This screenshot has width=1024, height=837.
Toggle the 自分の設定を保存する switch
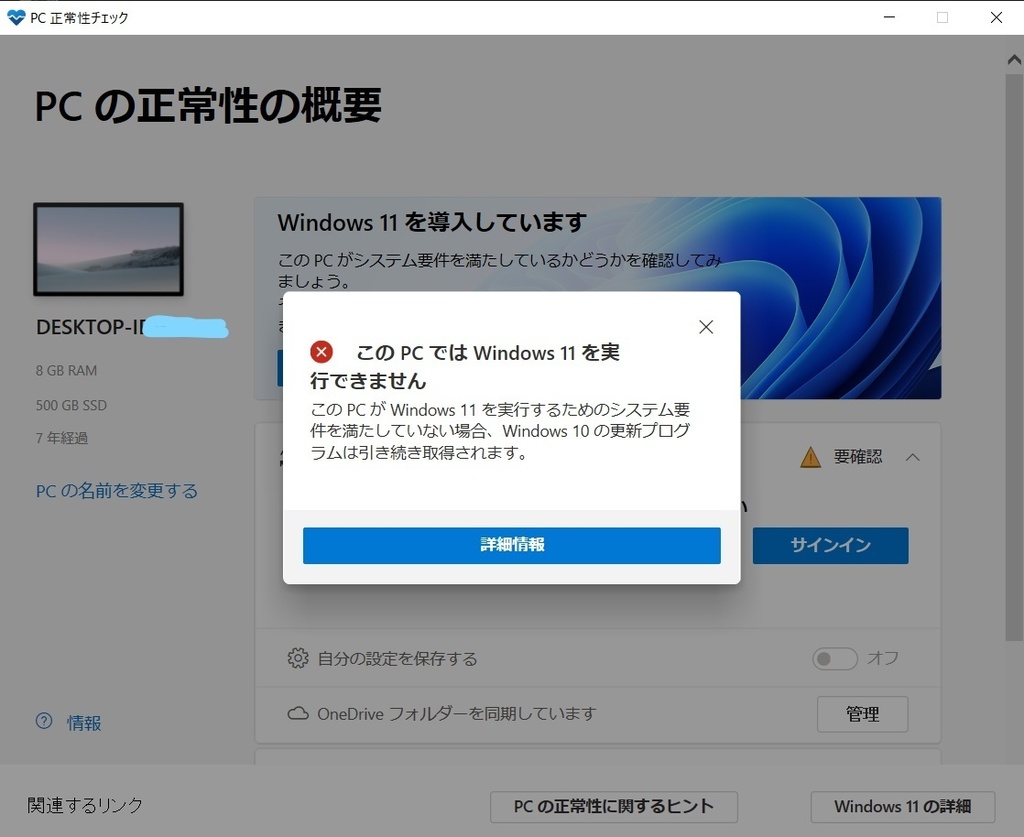pos(835,659)
